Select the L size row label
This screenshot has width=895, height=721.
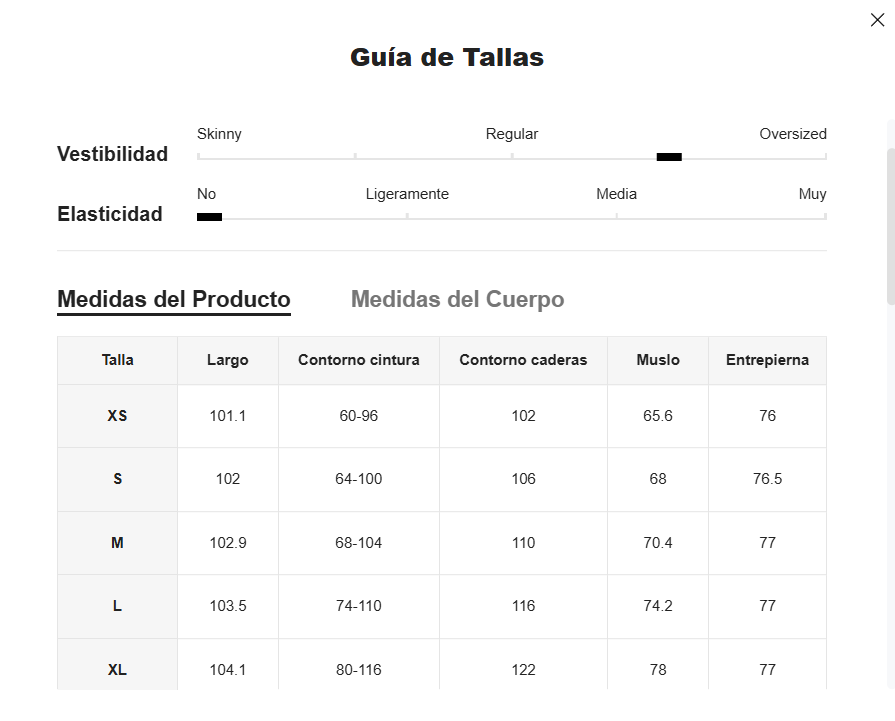tap(117, 606)
